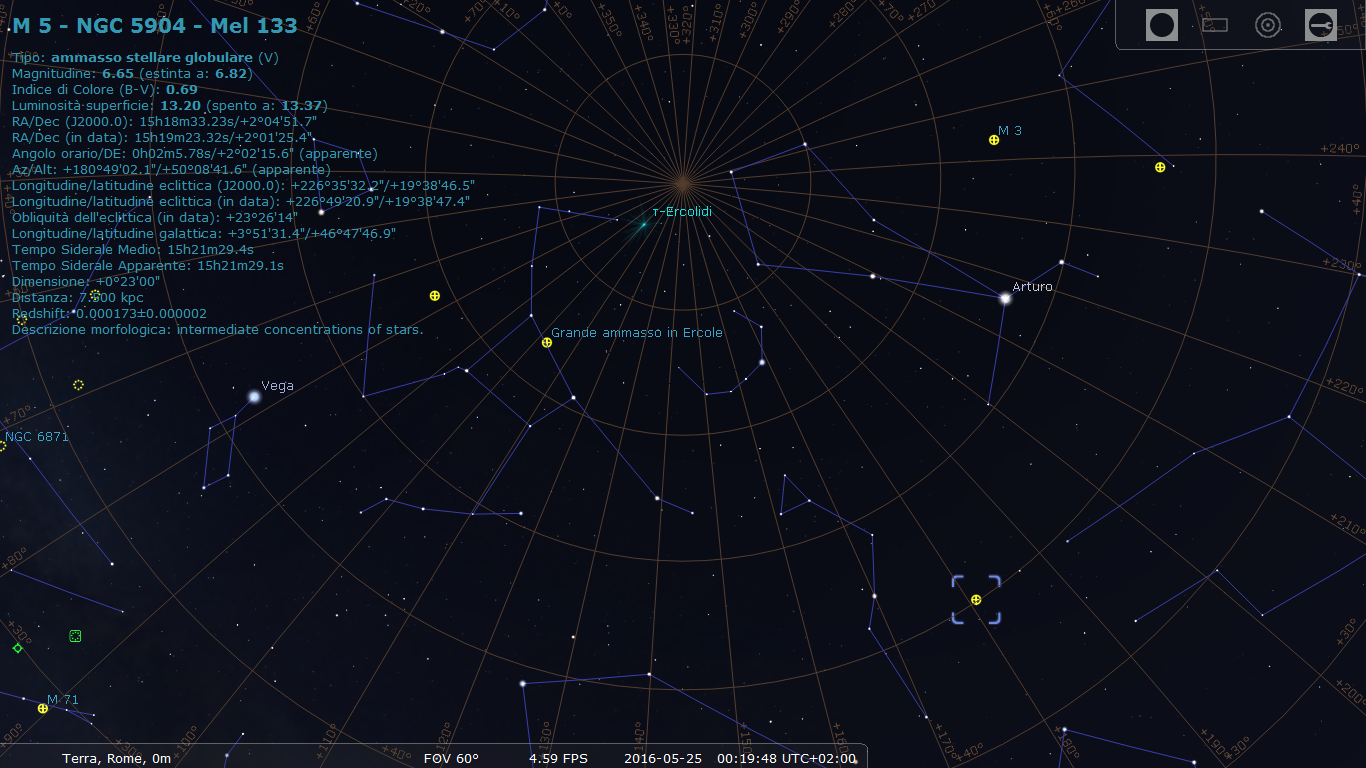Image resolution: width=1366 pixels, height=768 pixels.
Task: Click the +220° azimuth grid label
Action: 1343,387
